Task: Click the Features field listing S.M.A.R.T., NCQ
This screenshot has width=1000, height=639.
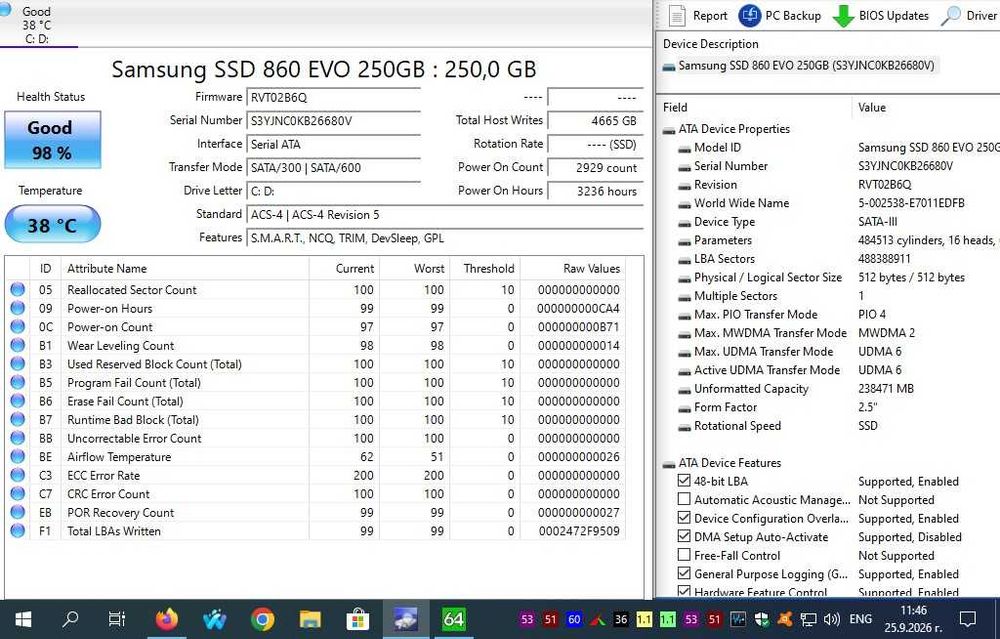Action: 445,239
